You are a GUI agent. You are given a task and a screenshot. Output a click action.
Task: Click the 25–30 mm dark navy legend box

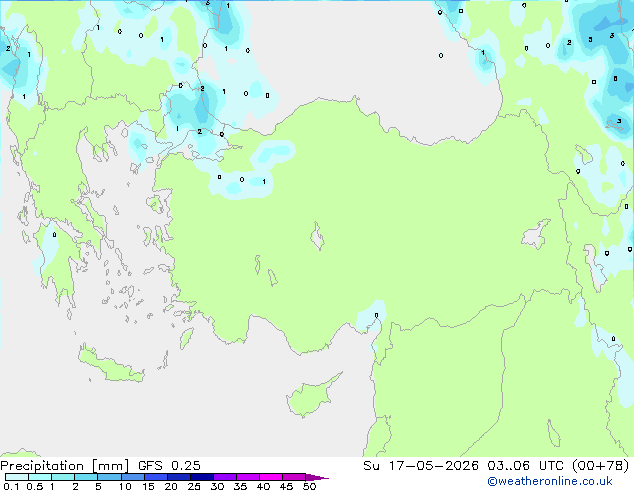pos(202,477)
